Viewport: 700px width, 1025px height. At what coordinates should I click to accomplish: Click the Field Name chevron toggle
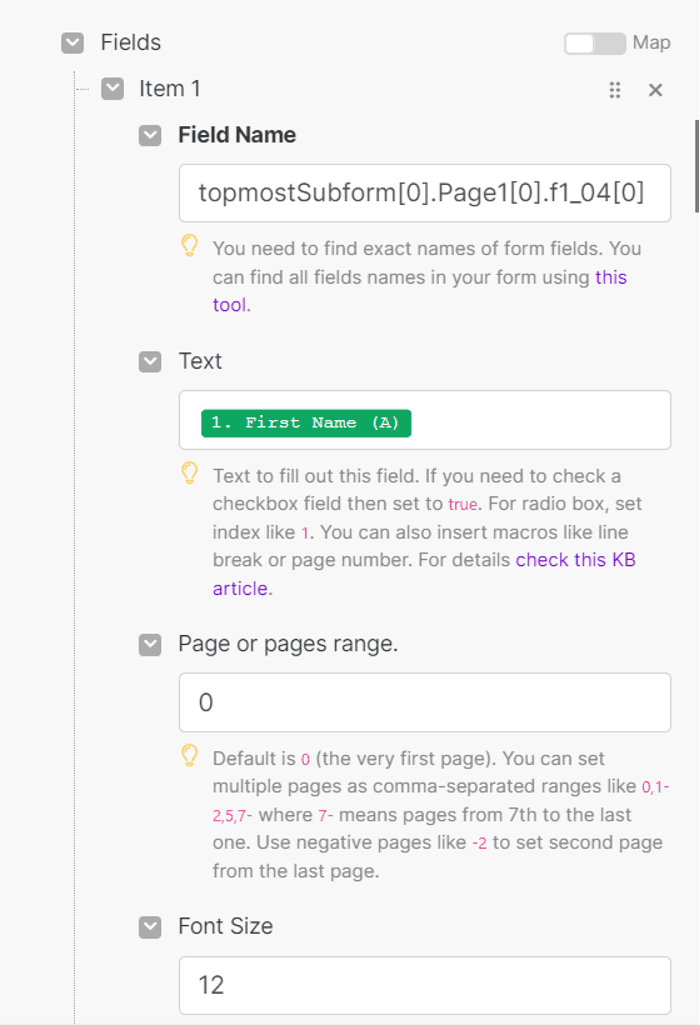(x=150, y=135)
